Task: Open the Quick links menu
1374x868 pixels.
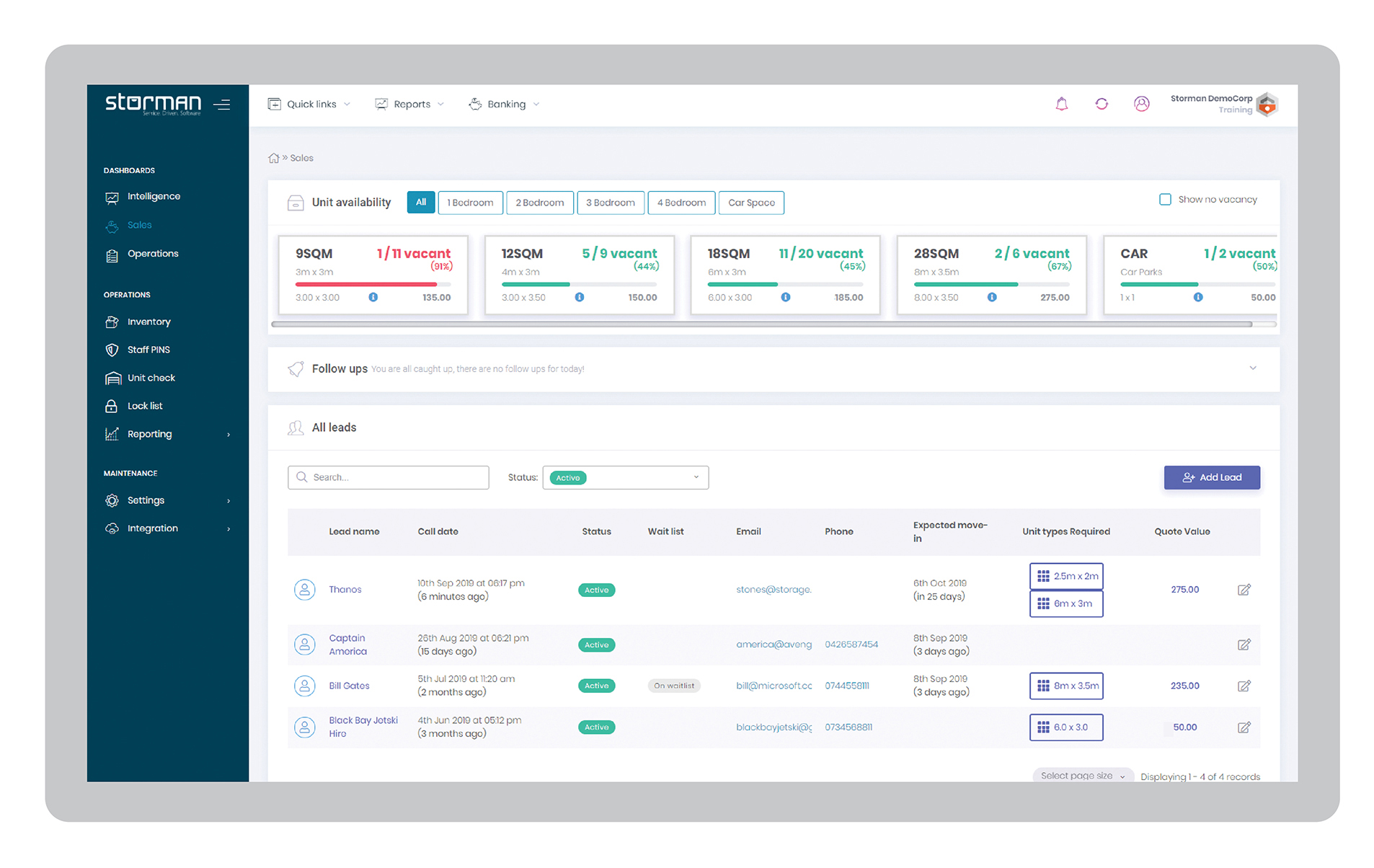Action: pyautogui.click(x=309, y=104)
